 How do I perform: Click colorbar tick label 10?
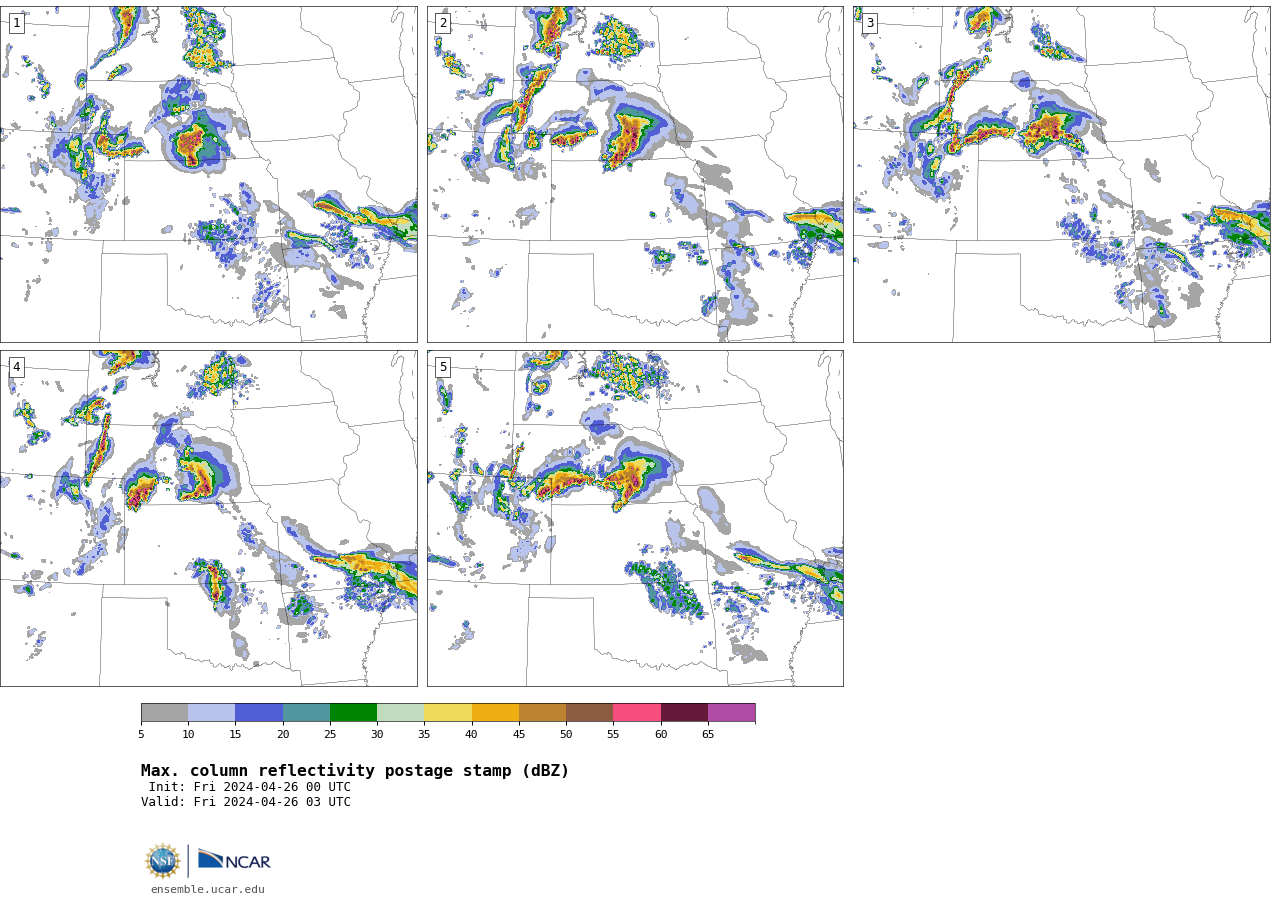(188, 735)
